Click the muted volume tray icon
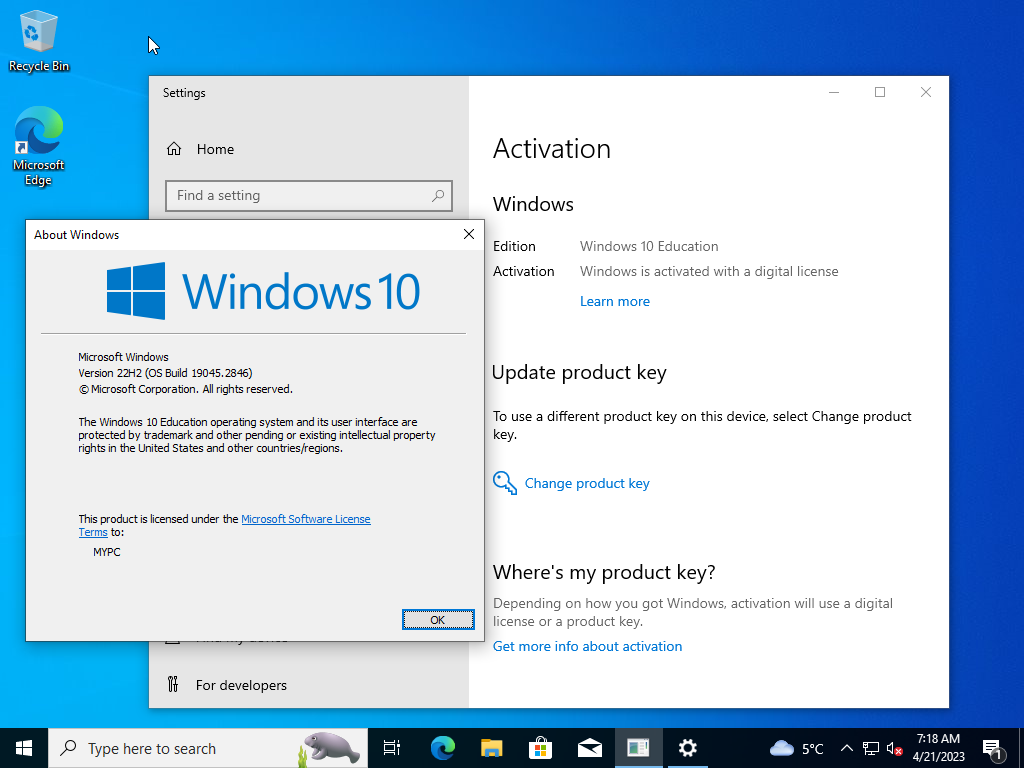The image size is (1024, 768). pyautogui.click(x=894, y=748)
